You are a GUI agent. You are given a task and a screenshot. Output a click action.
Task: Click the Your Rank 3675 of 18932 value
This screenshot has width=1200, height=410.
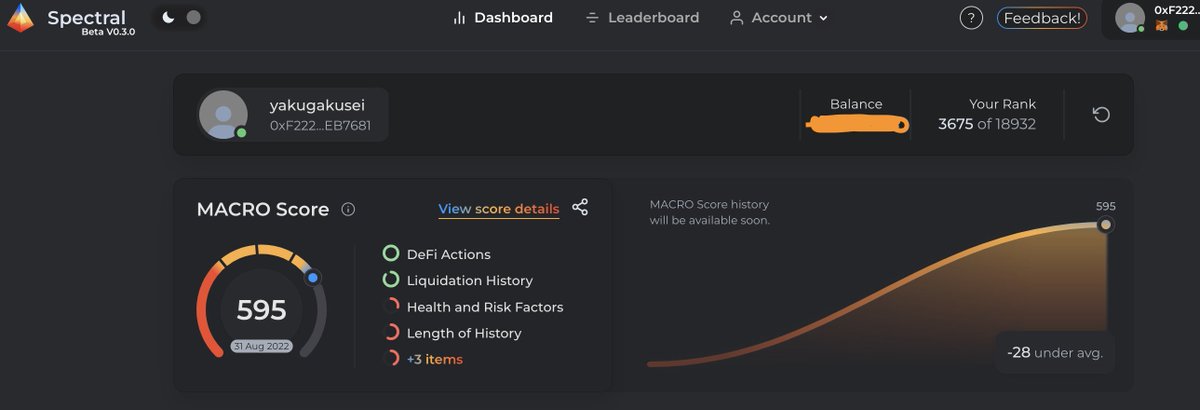987,125
